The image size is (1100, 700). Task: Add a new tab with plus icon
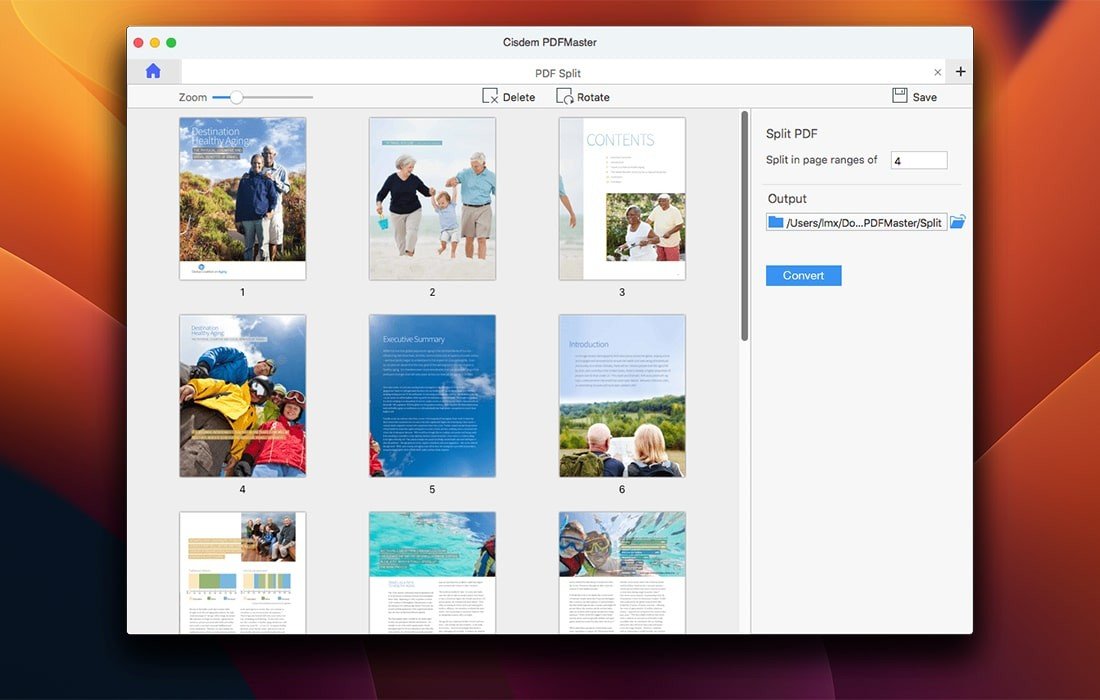point(960,72)
